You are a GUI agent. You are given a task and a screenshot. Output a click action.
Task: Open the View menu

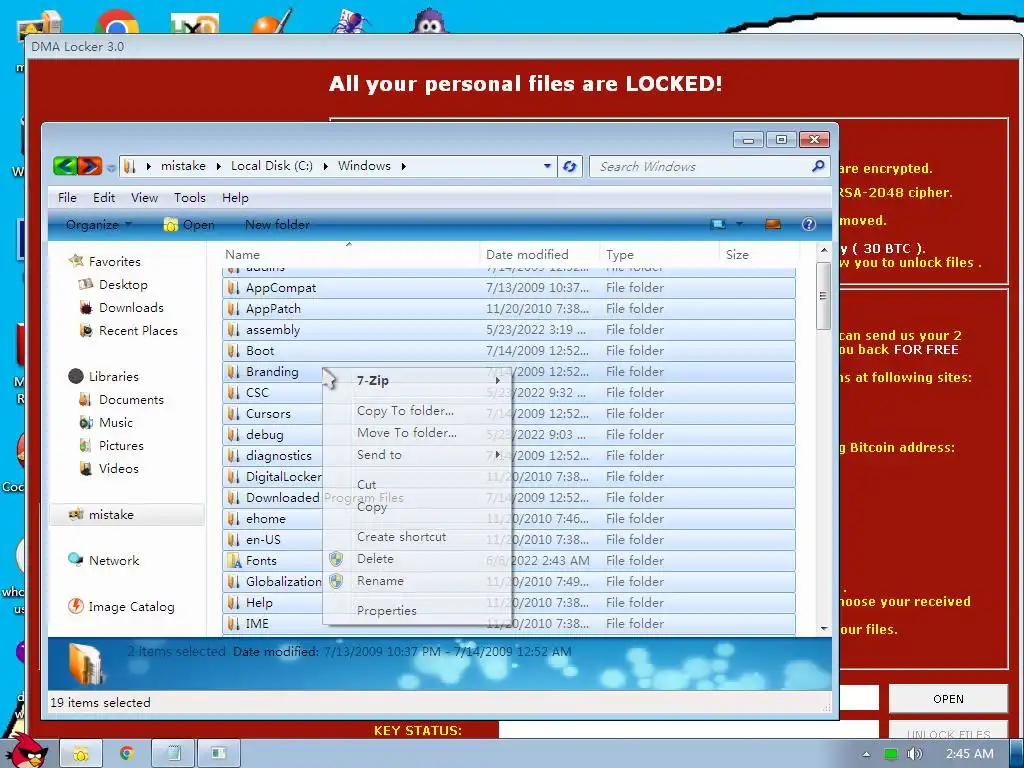point(144,198)
